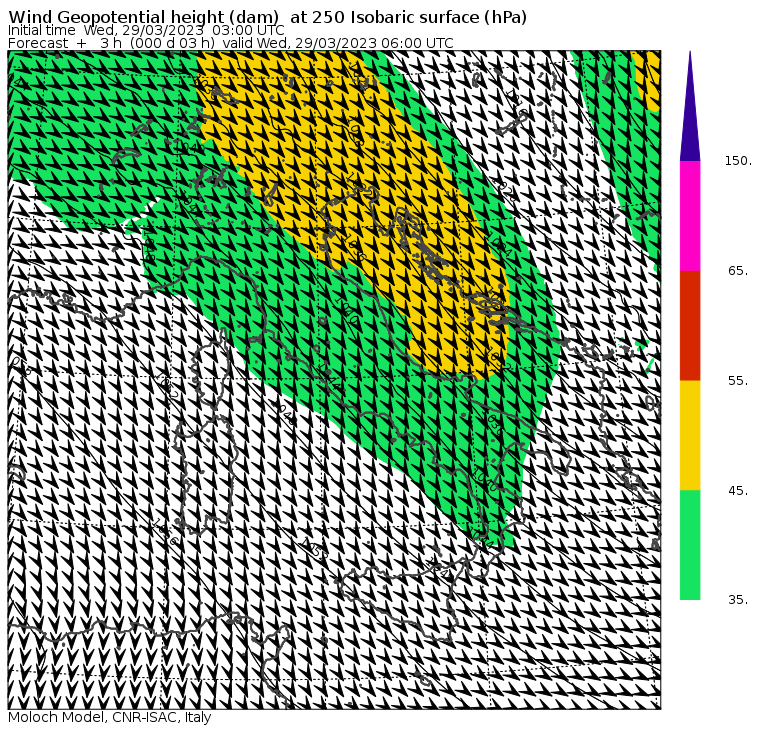This screenshot has width=760, height=731.
Task: Click the legend value '45.'
Action: click(x=739, y=491)
